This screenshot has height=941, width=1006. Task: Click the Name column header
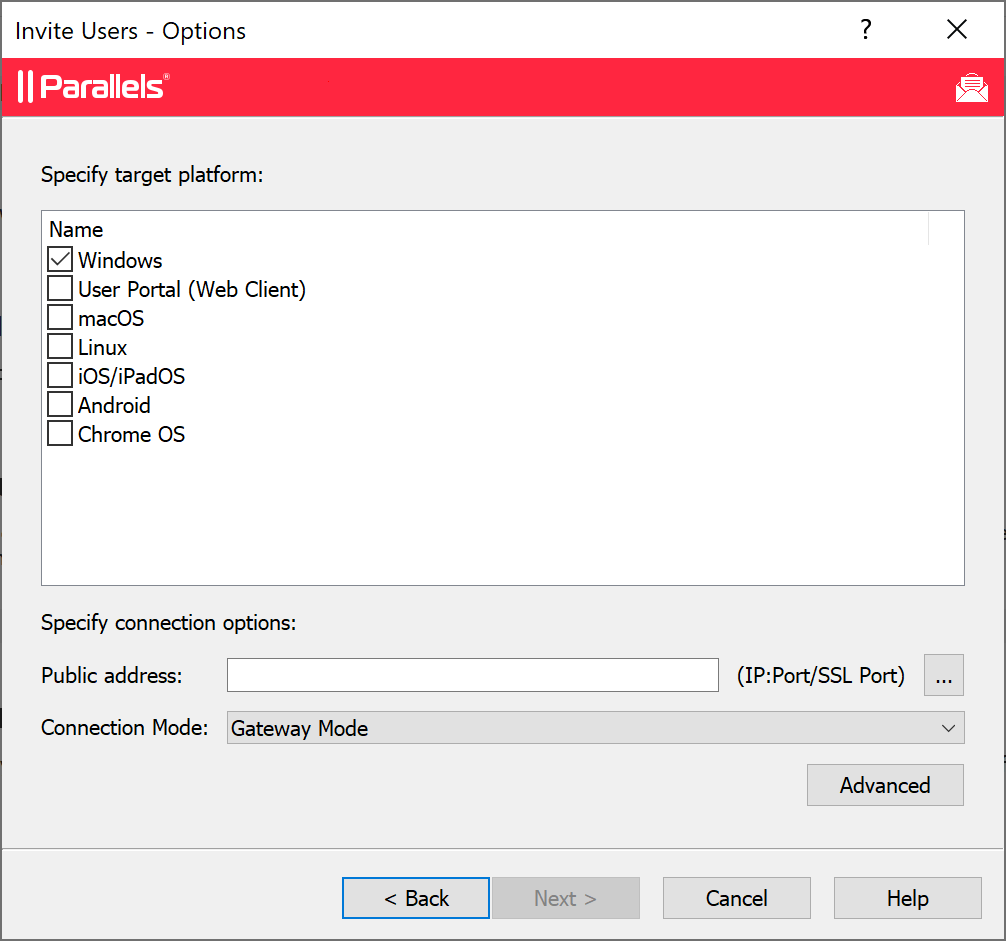(x=76, y=229)
